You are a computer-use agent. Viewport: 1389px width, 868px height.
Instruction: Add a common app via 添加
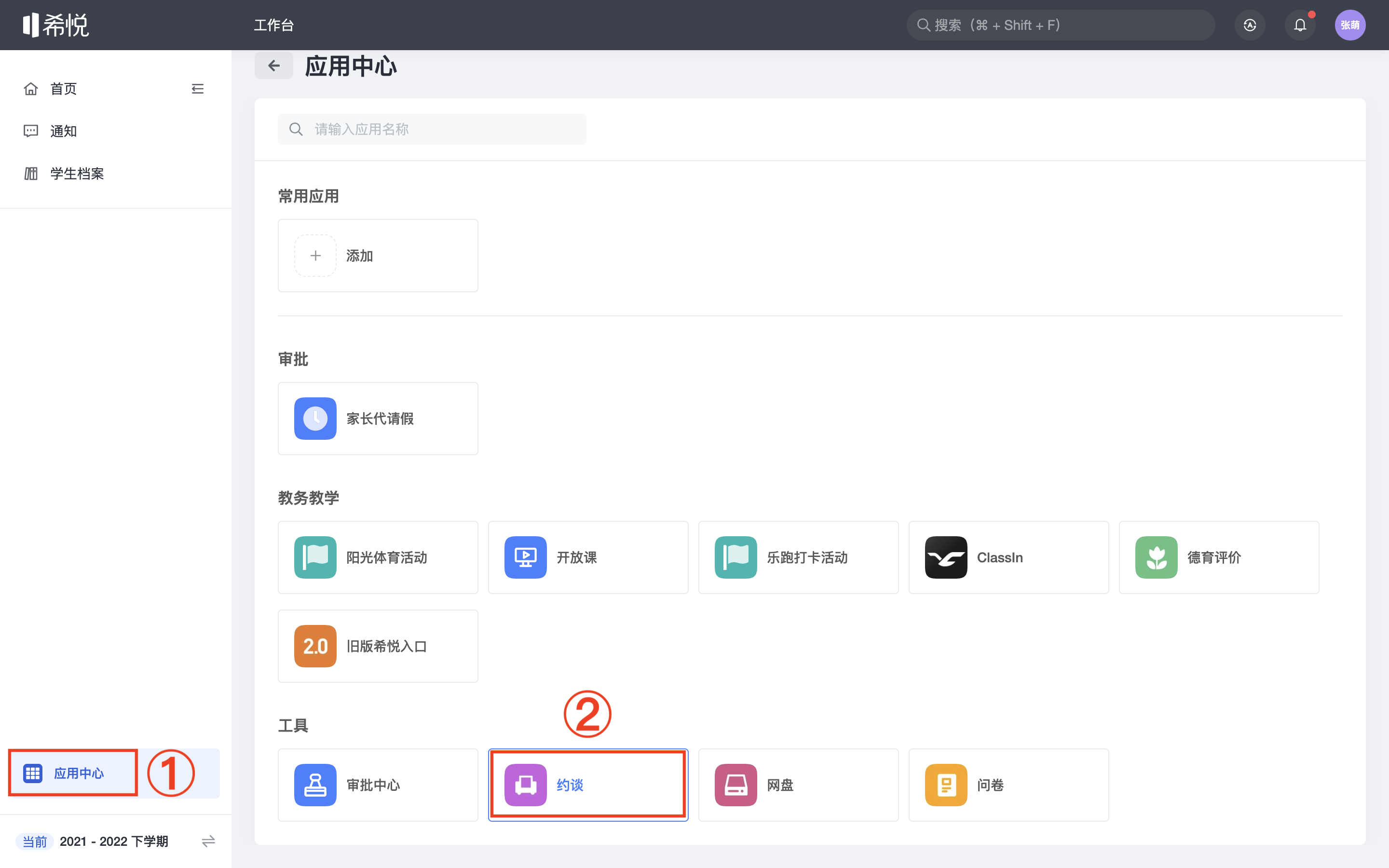click(x=378, y=256)
